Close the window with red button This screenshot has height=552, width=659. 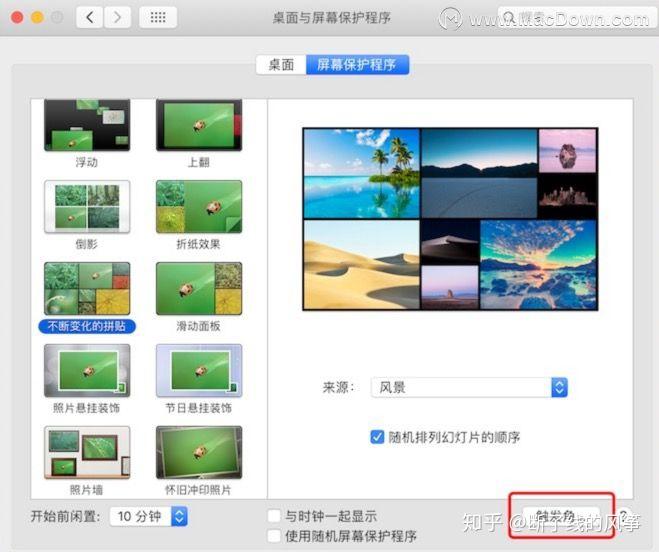click(17, 17)
